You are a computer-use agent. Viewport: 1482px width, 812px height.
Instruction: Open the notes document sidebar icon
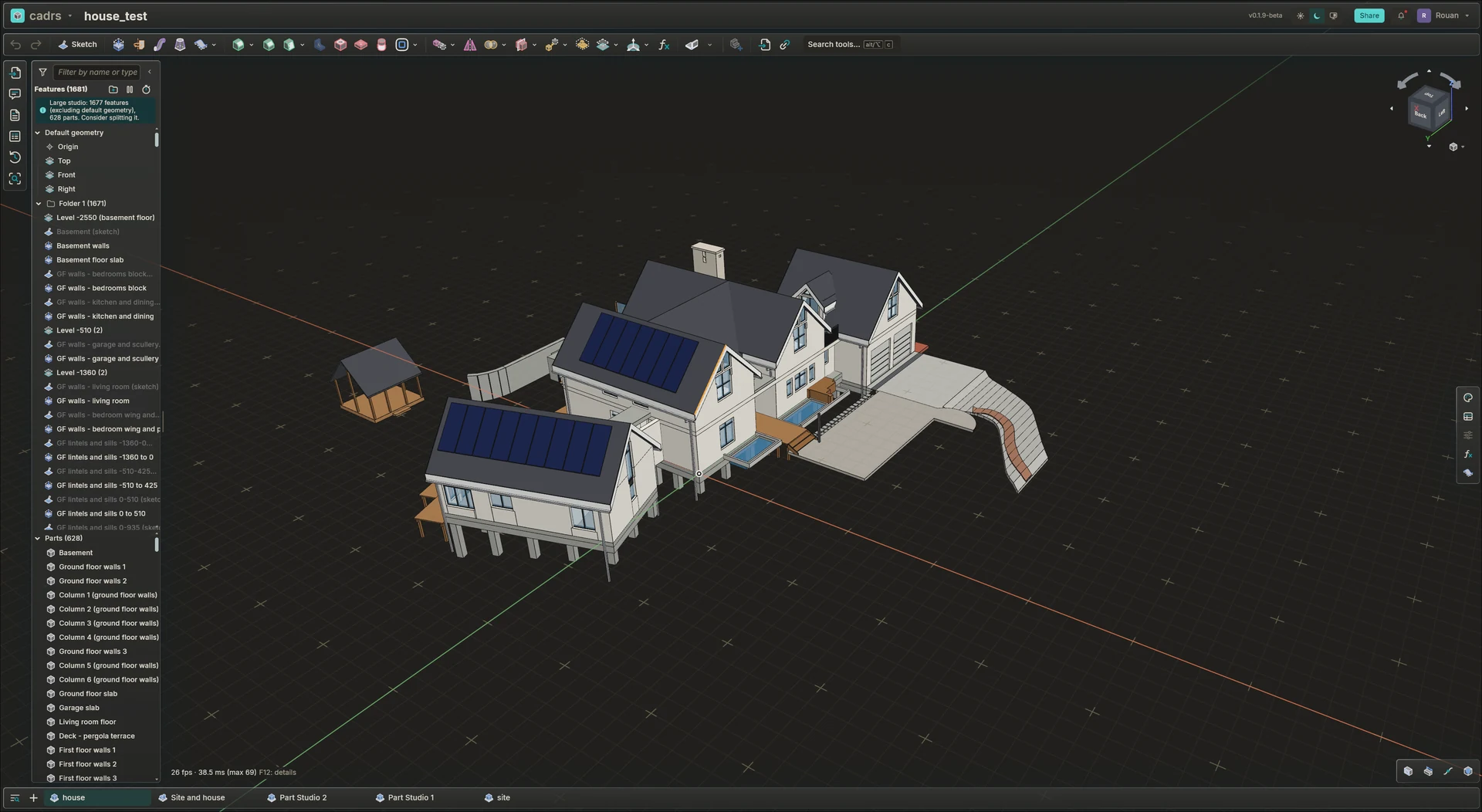pyautogui.click(x=15, y=115)
